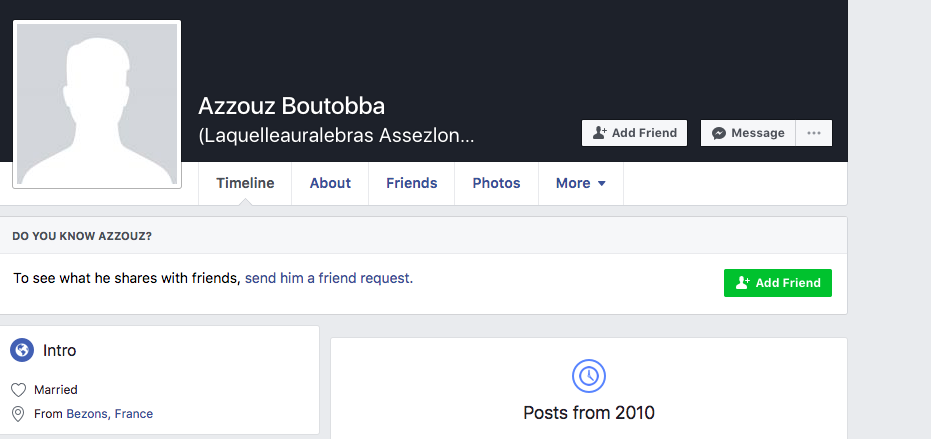Click the location pin icon beside Bezons
The image size is (931, 439).
point(18,414)
